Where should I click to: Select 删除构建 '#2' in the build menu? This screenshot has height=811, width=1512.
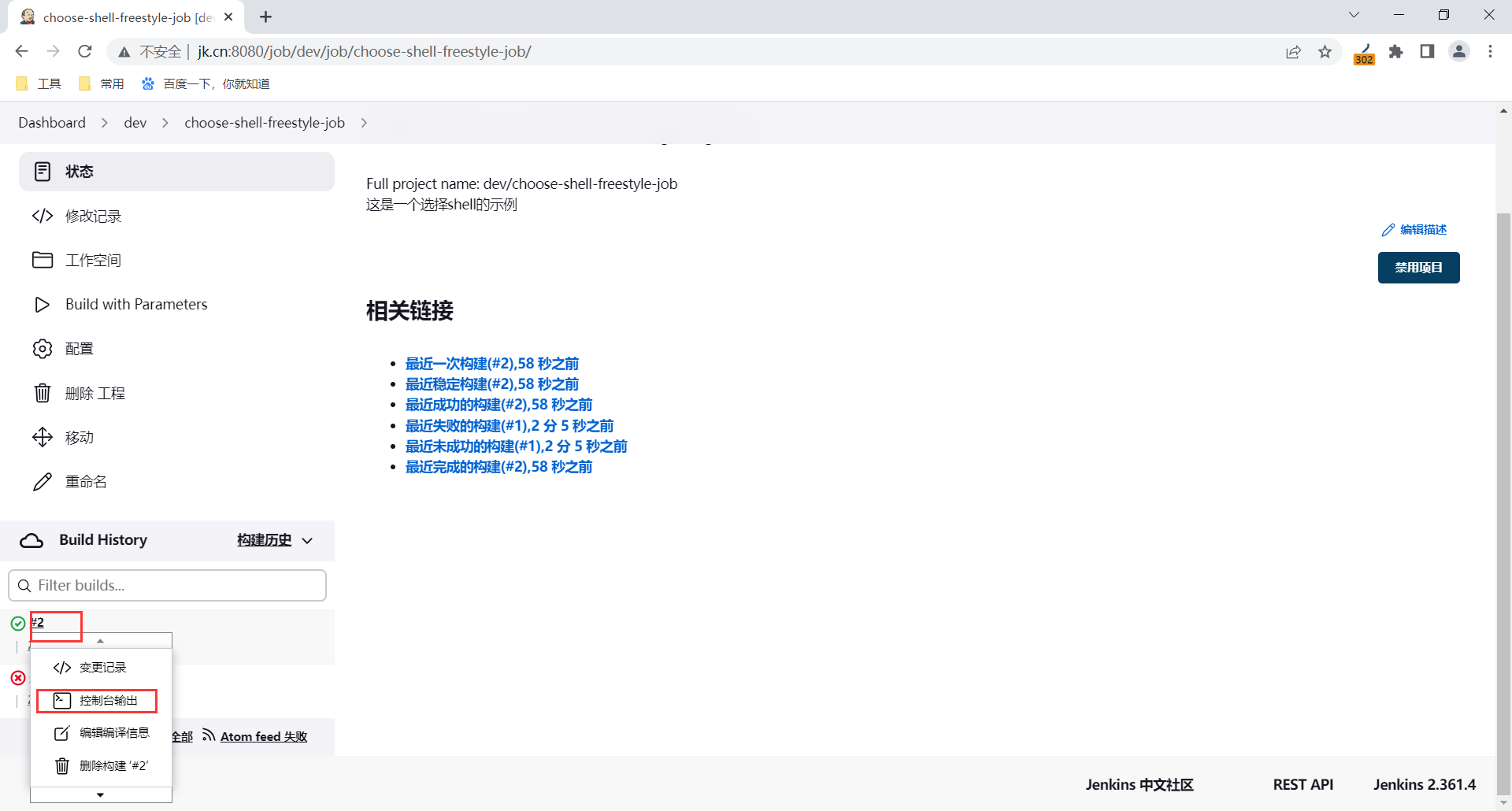tap(101, 765)
